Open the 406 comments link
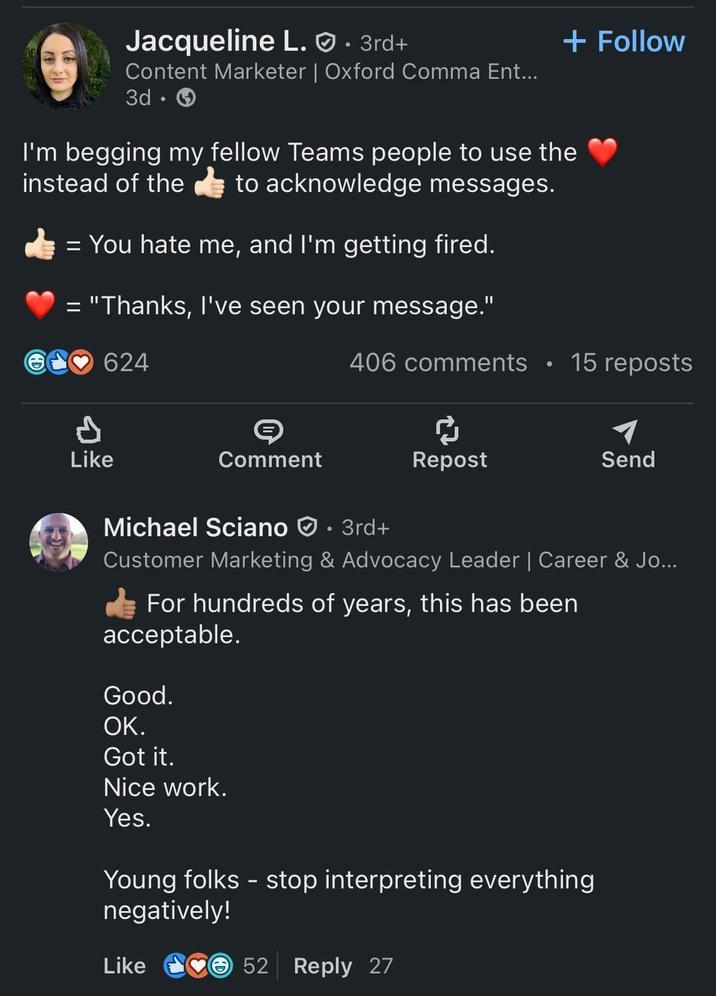Viewport: 716px width, 996px height. tap(438, 362)
